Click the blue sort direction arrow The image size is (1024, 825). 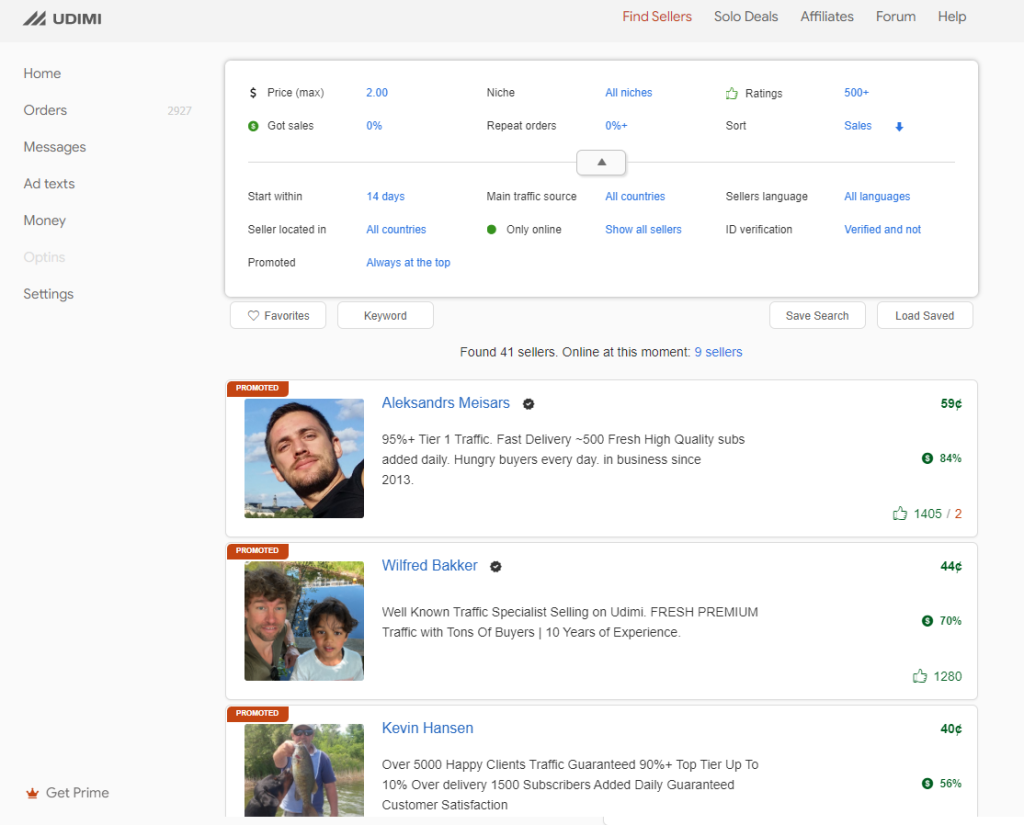point(899,127)
